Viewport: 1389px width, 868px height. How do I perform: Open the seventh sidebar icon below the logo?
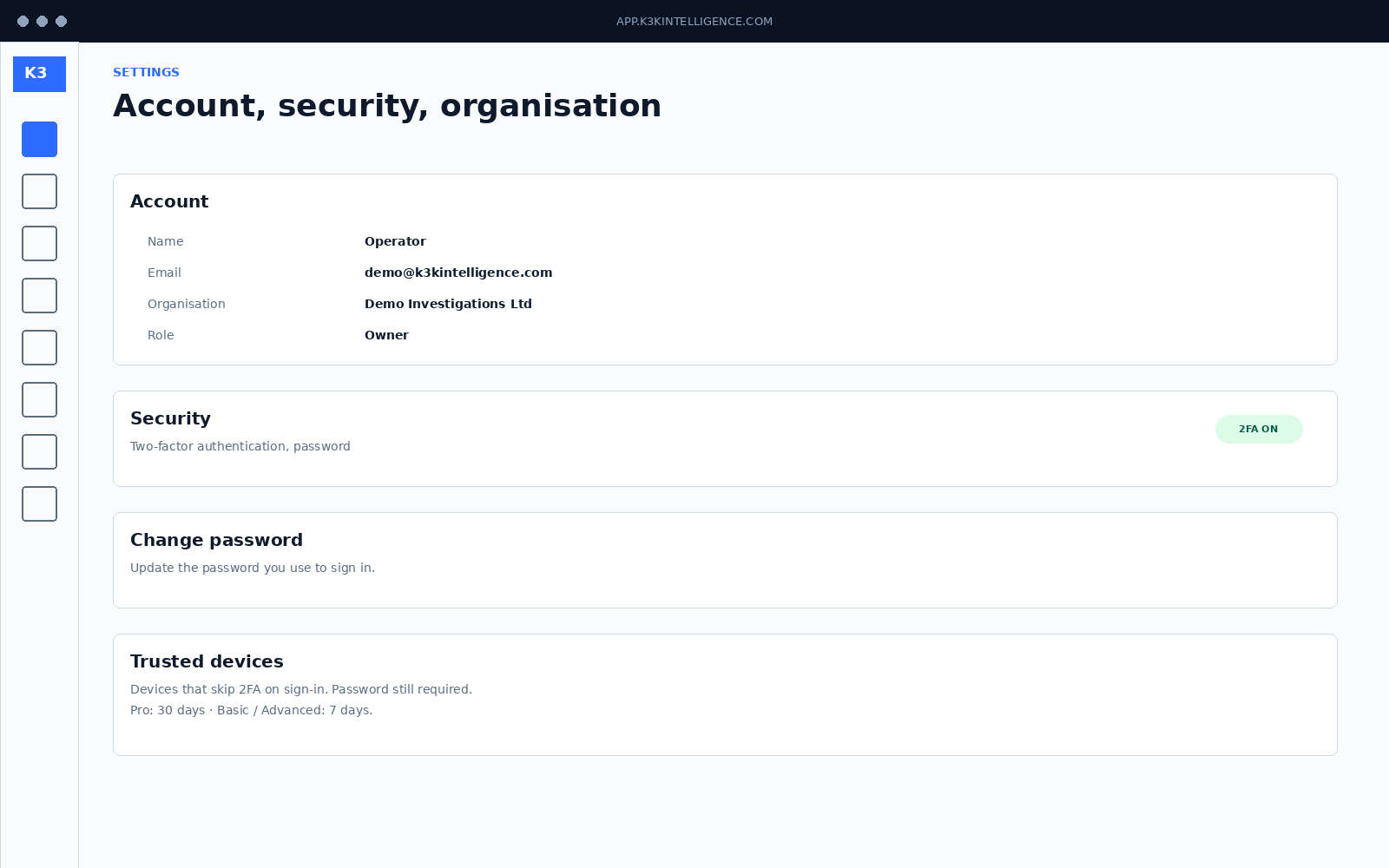click(x=39, y=451)
